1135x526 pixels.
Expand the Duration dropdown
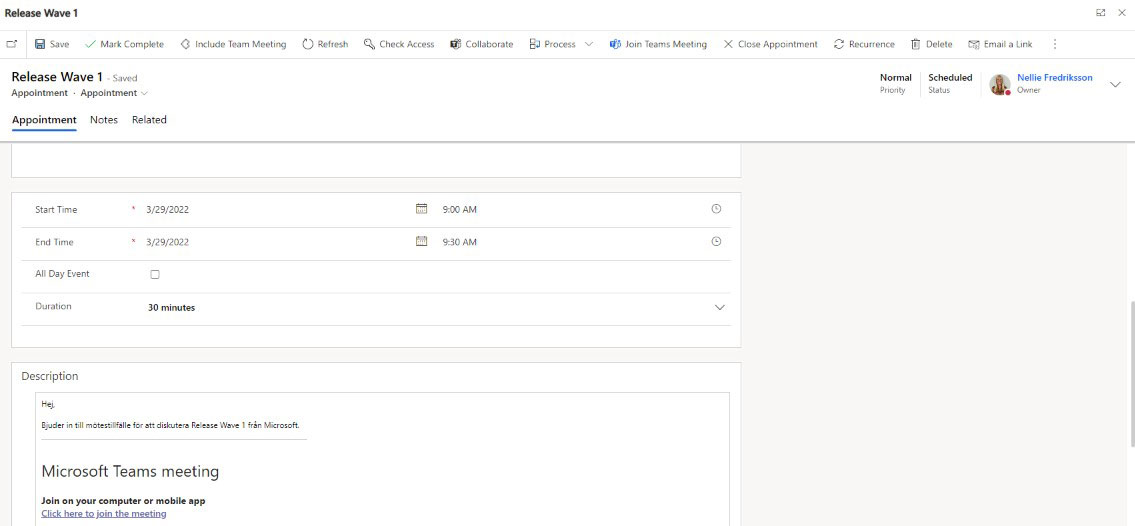719,308
